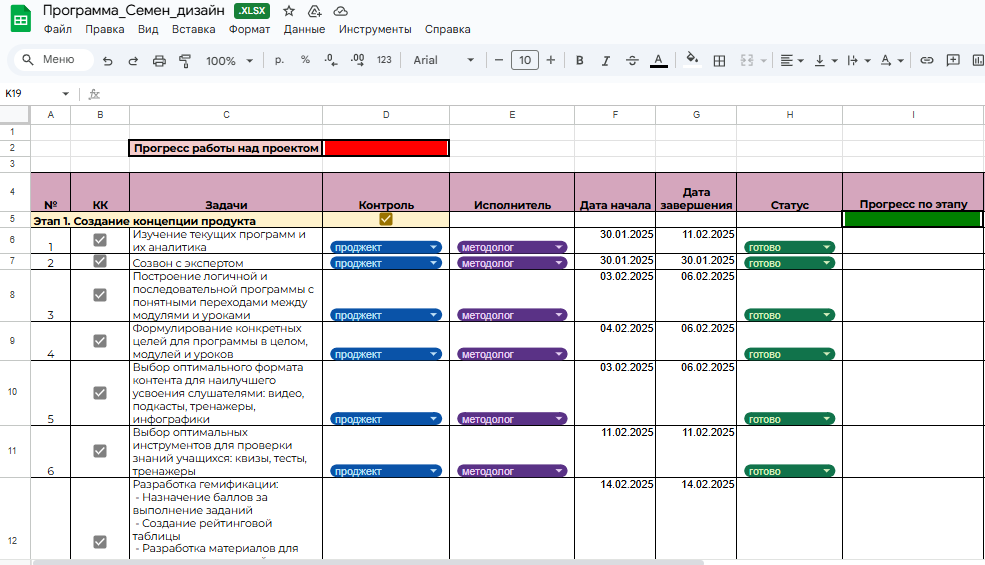Viewport: 985px width, 565px height.
Task: Open the Вид menu
Action: 148,30
